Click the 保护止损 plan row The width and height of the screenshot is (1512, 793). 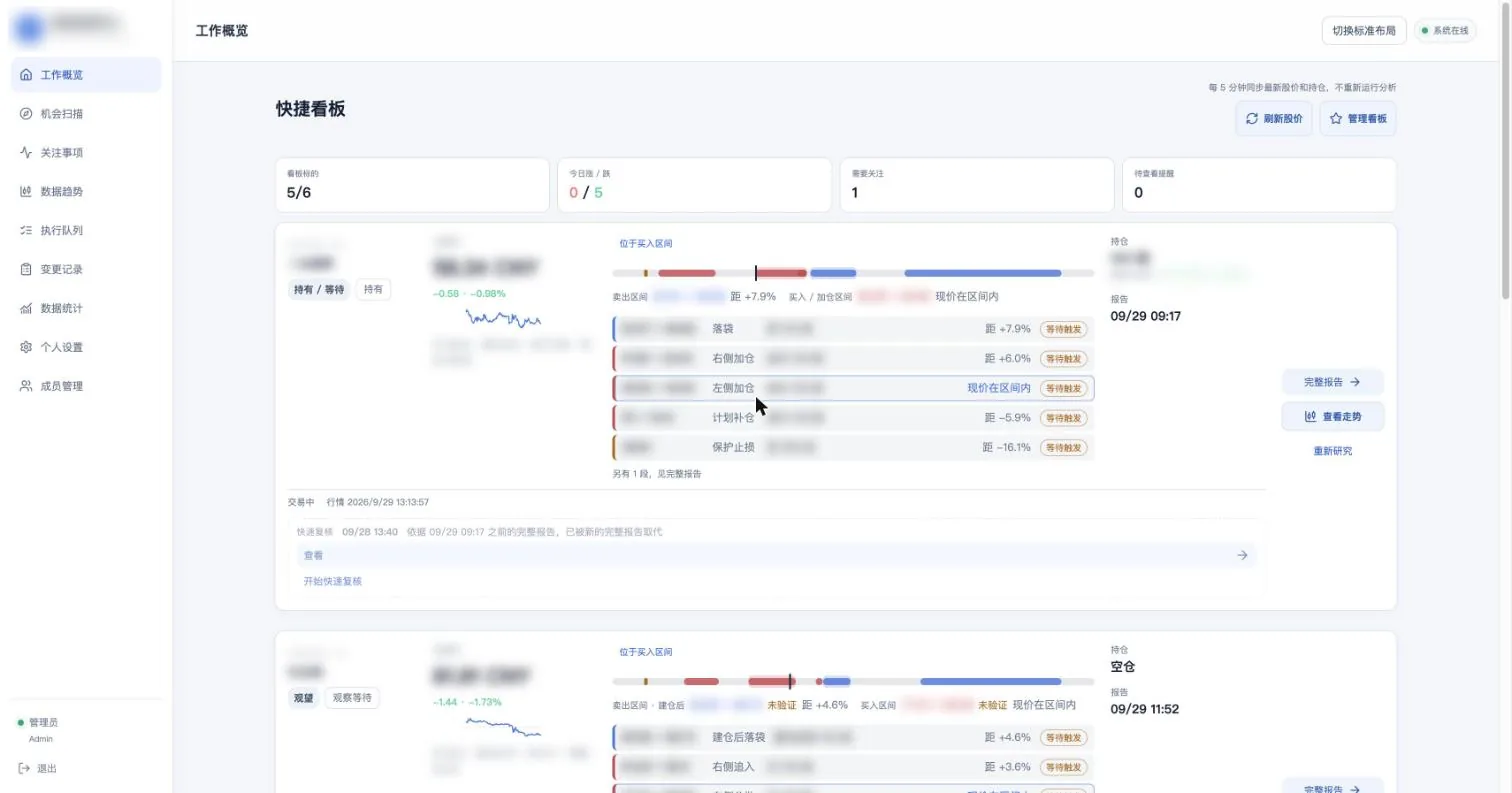tap(853, 447)
